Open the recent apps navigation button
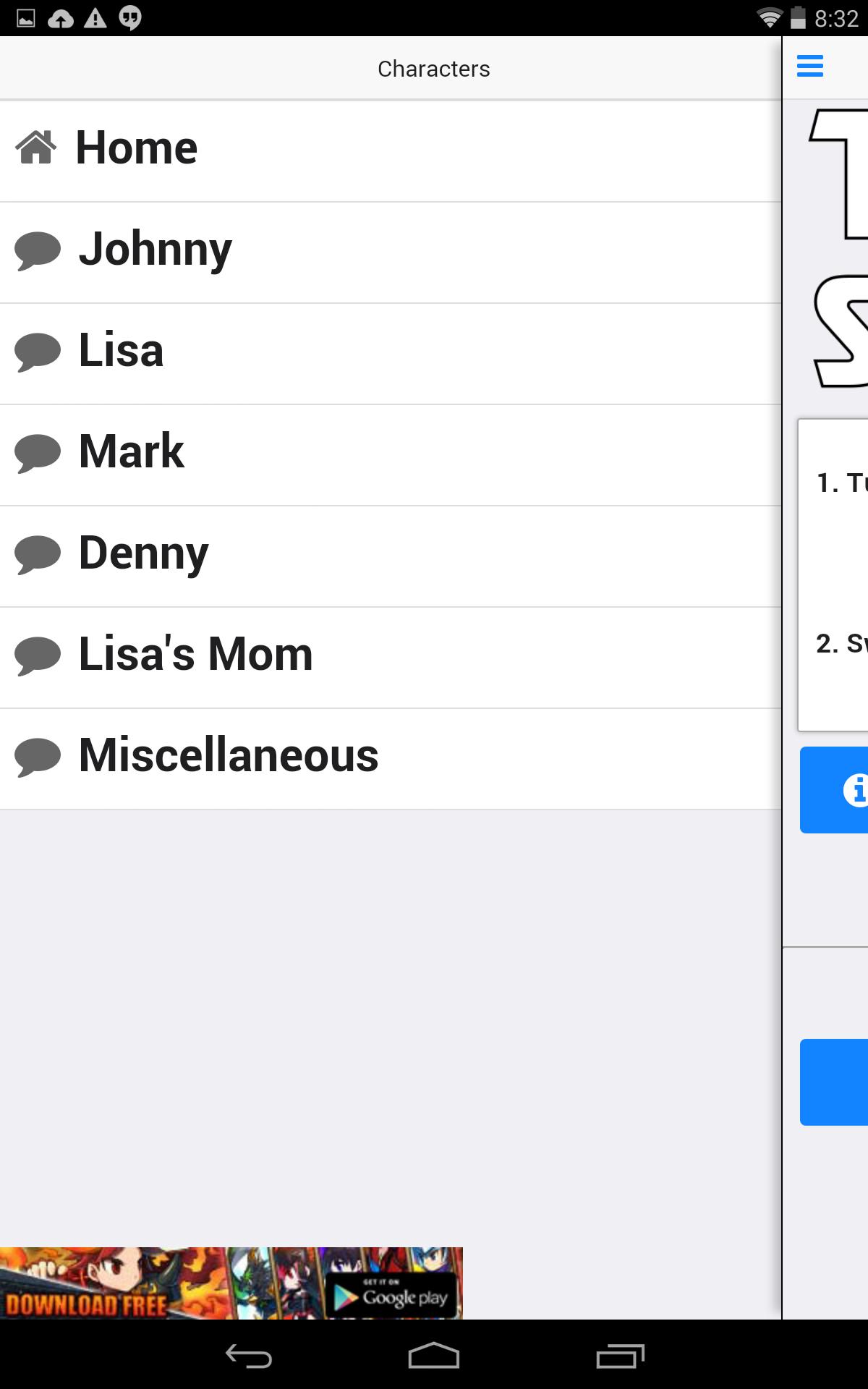Screen dimensions: 868x1389 pos(620,1355)
